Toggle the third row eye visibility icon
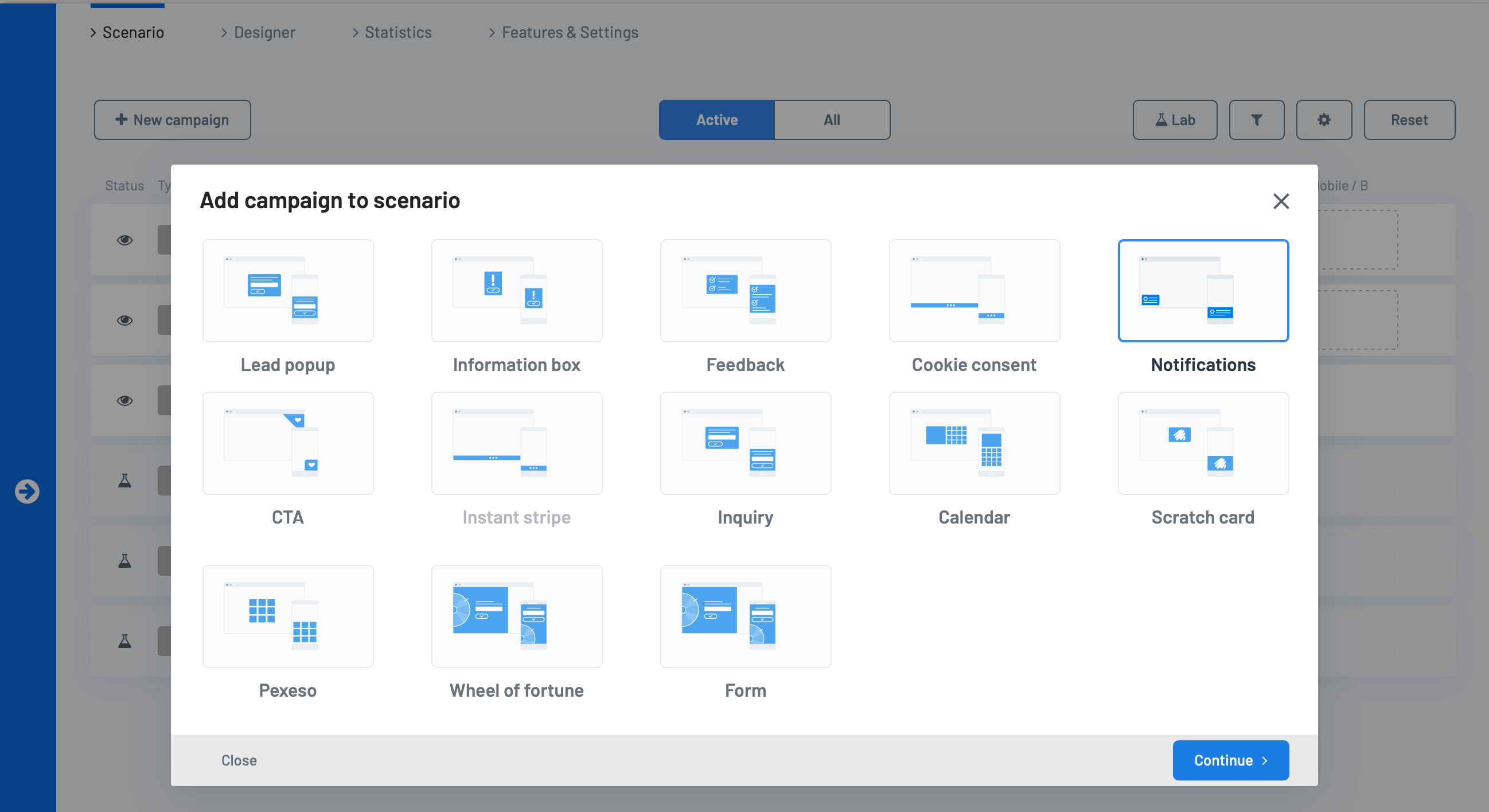Image resolution: width=1489 pixels, height=812 pixels. click(x=124, y=400)
